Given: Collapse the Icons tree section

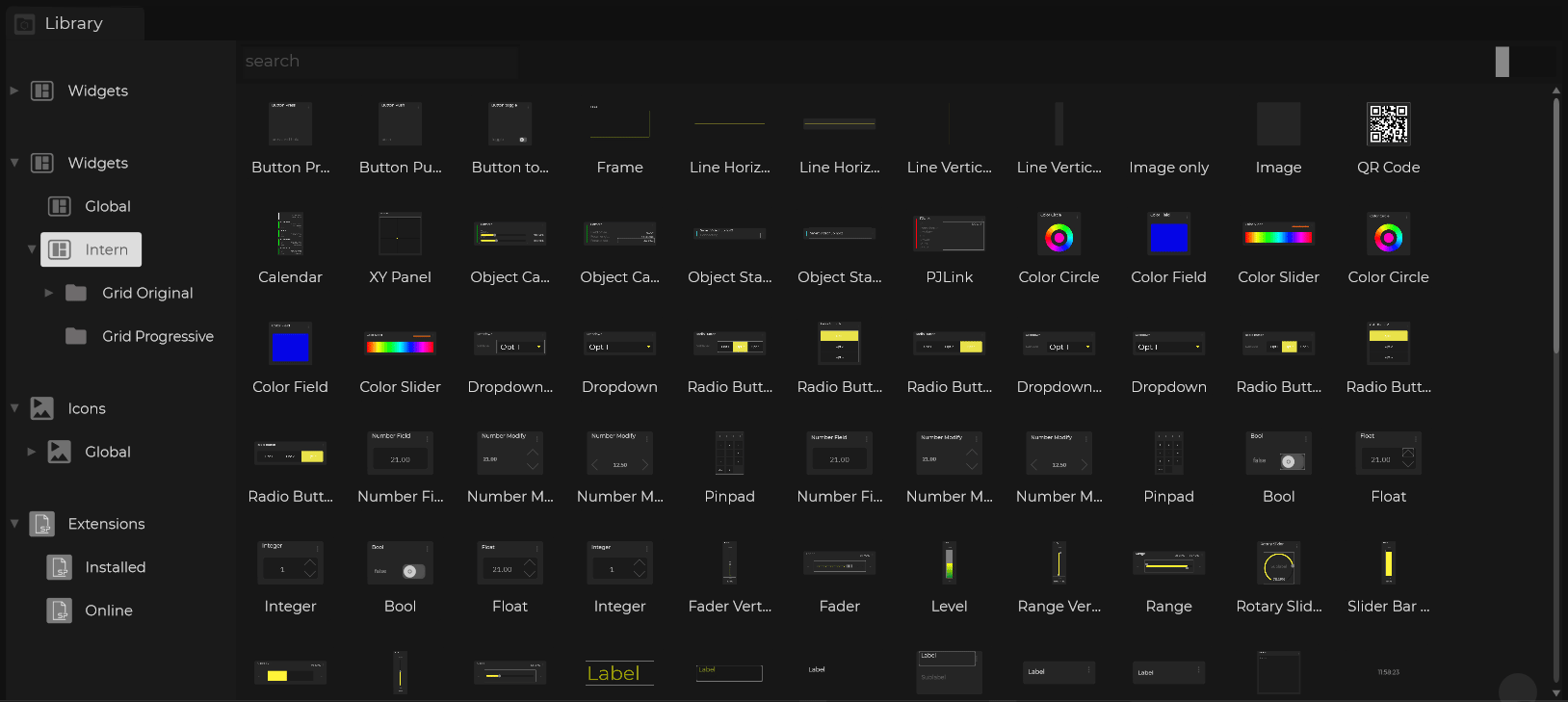Looking at the screenshot, I should tap(14, 408).
